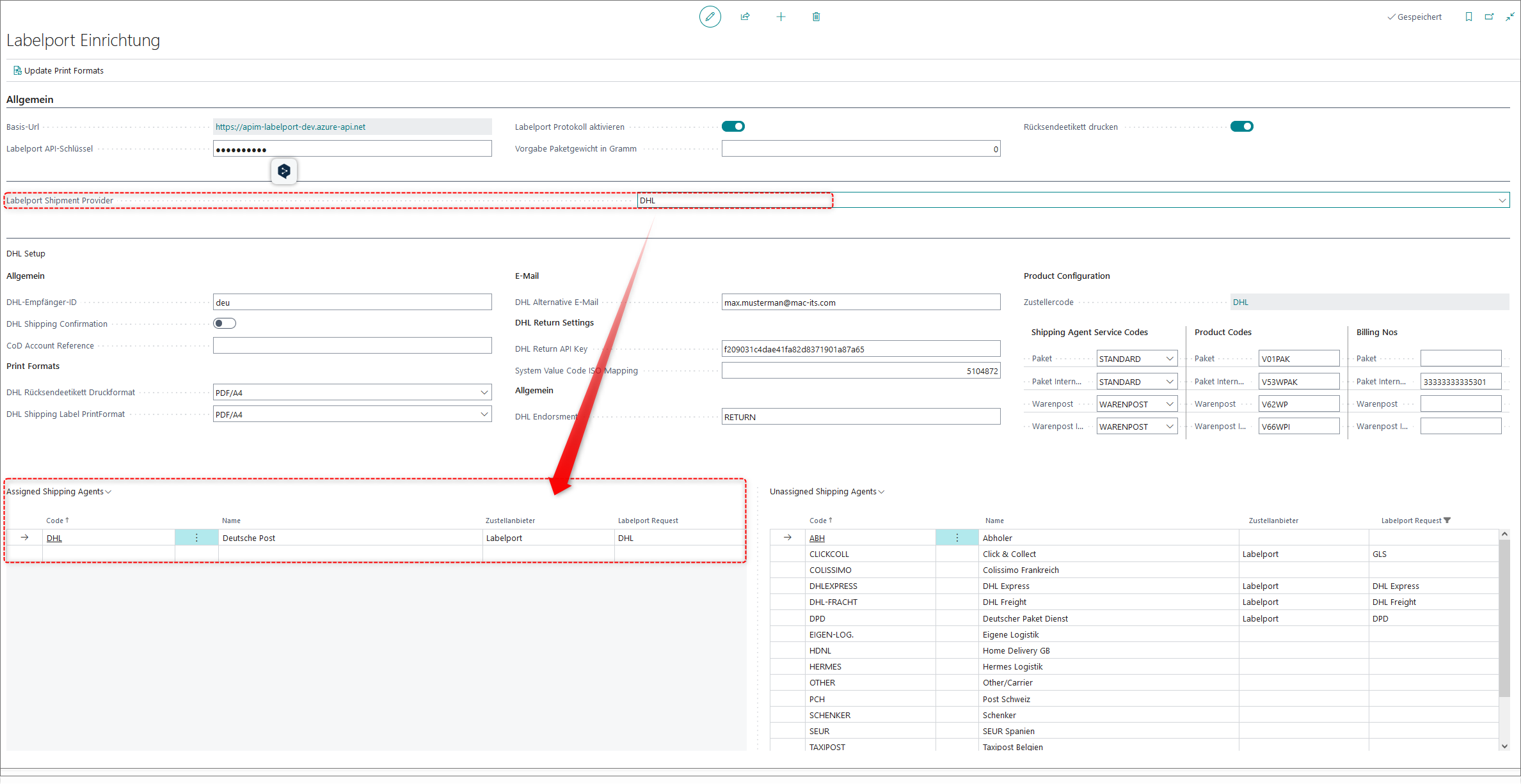Open page in new window icon

point(1489,17)
